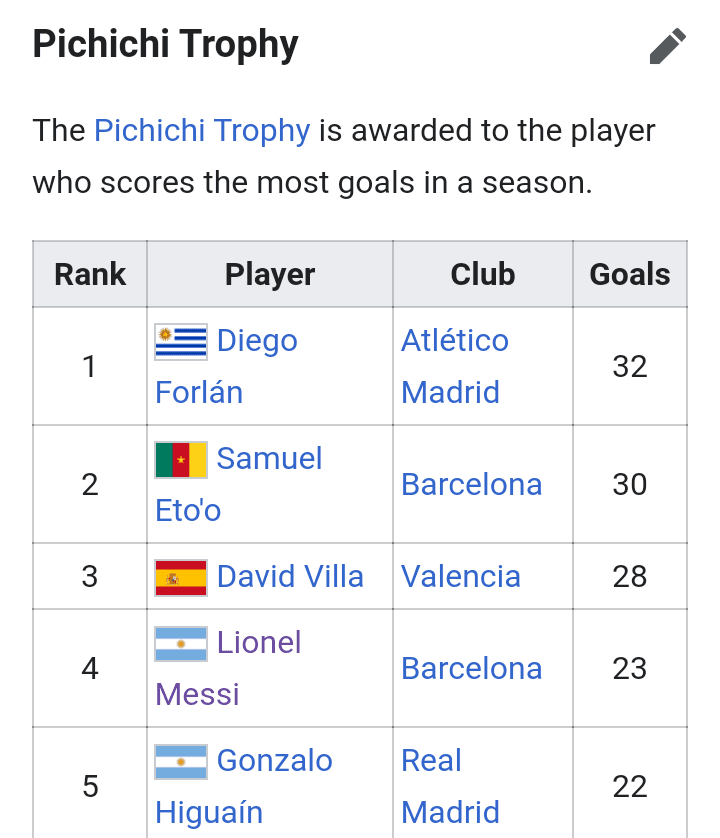Open Diego Forlán's player page

[226, 367]
